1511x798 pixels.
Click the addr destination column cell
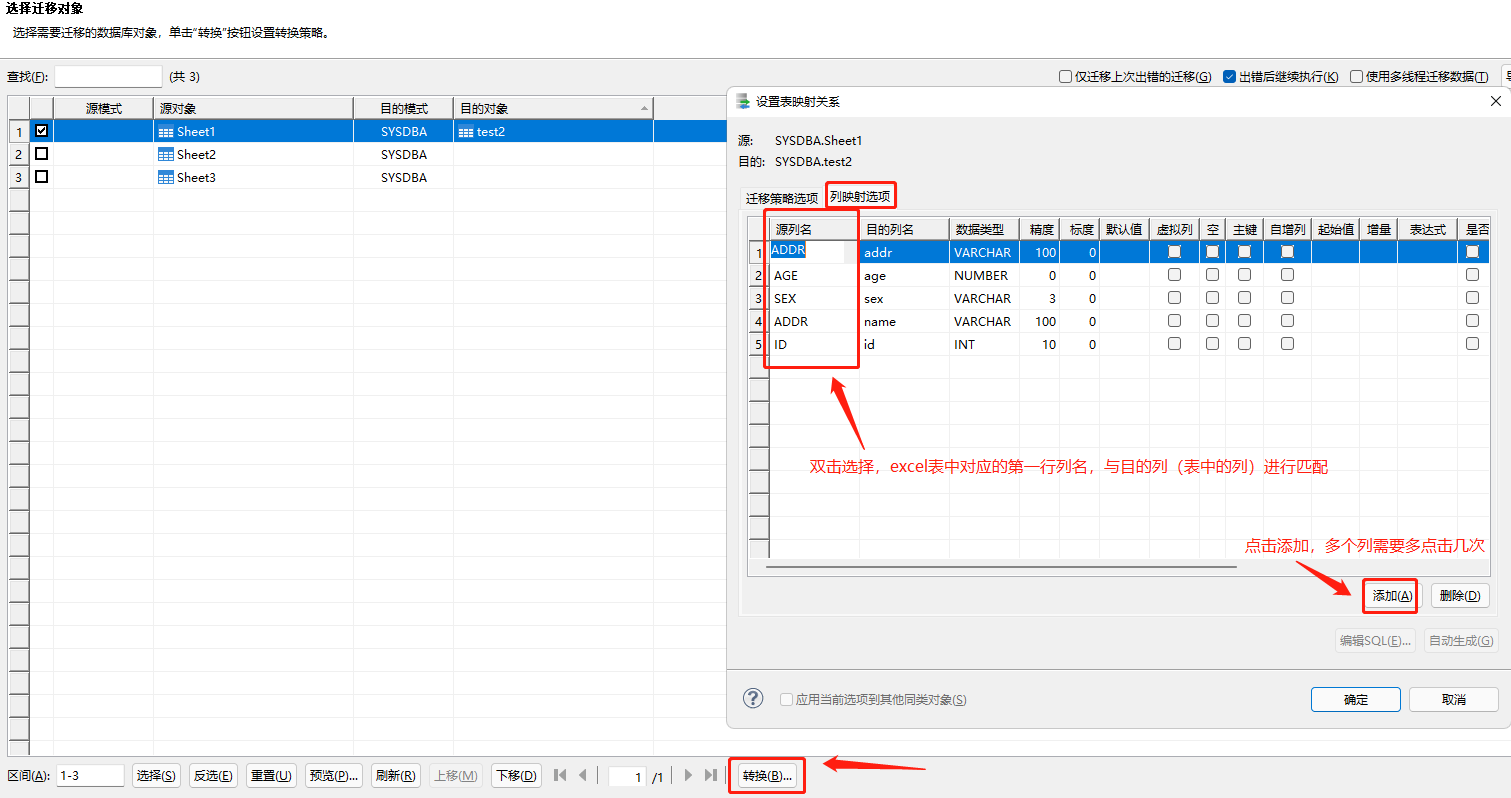pos(904,252)
